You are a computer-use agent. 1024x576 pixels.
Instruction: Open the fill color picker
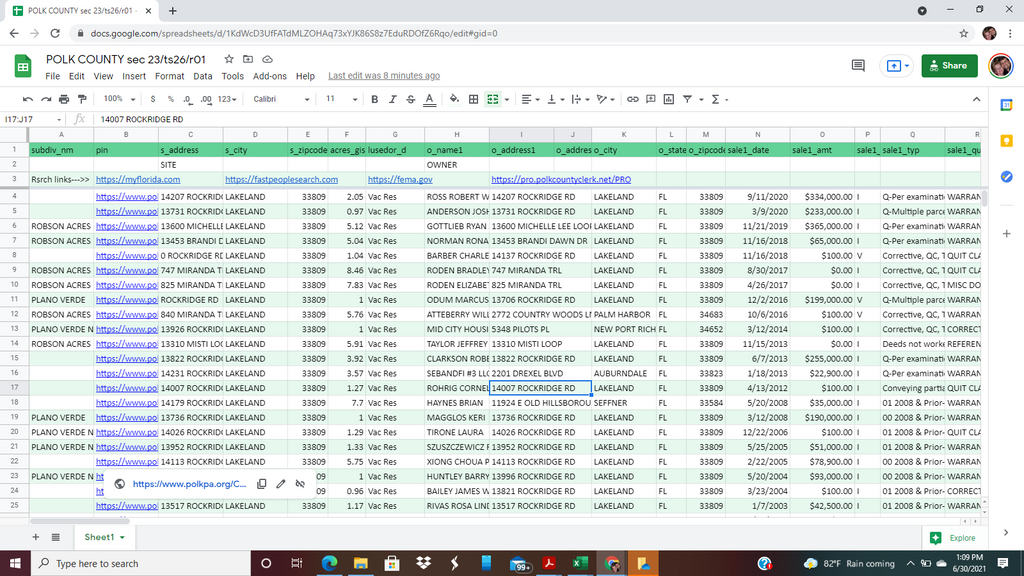coord(454,99)
